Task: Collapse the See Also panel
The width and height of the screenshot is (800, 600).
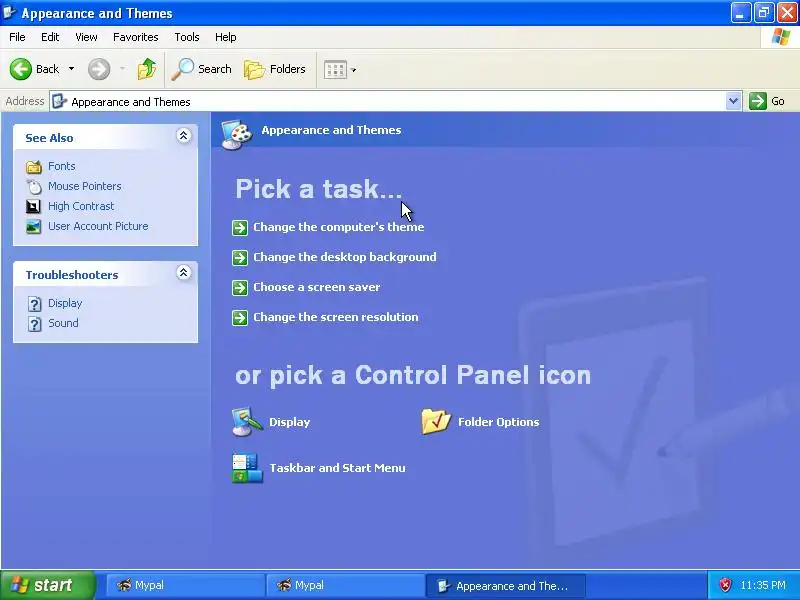Action: click(x=184, y=136)
